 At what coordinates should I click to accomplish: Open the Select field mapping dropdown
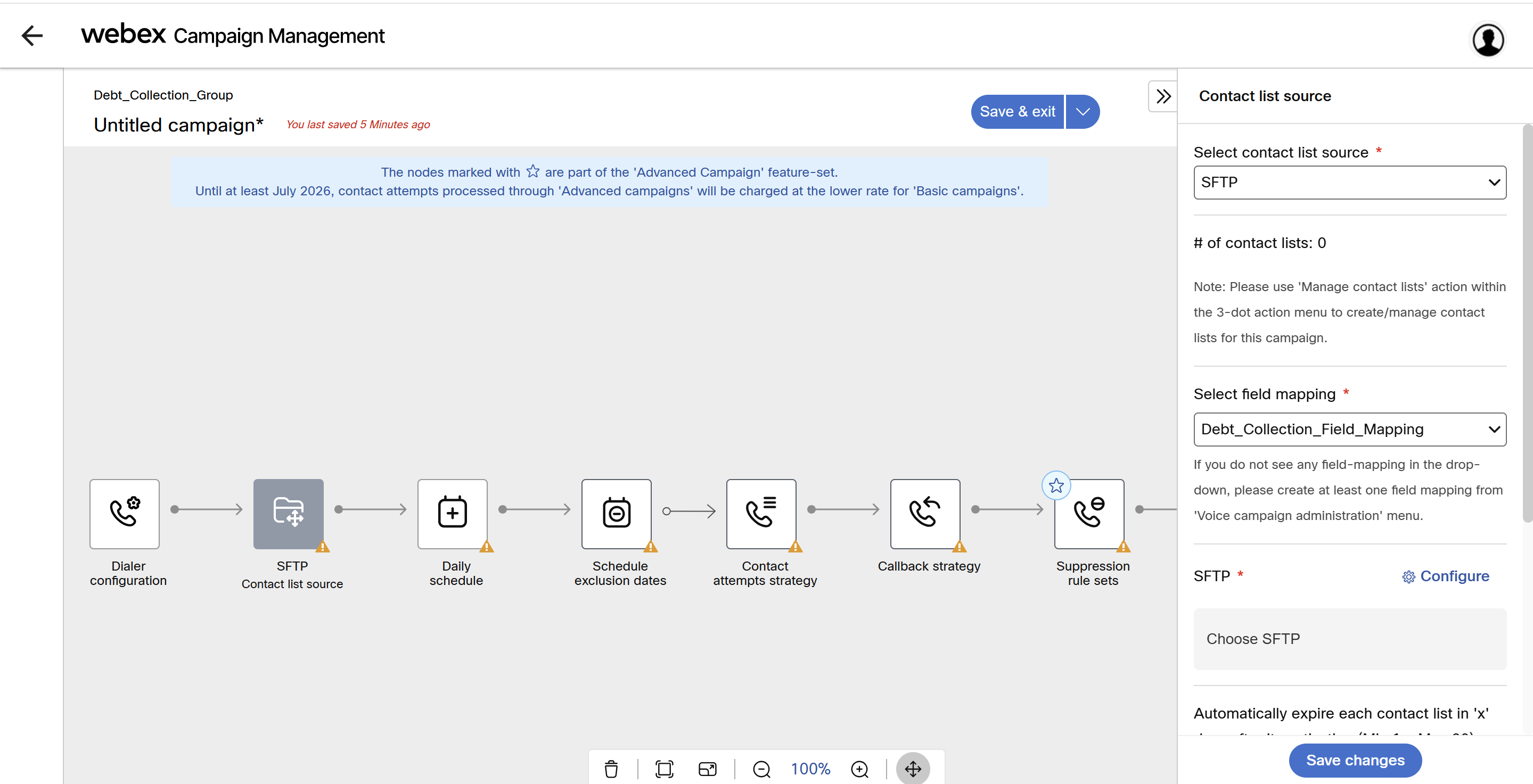[1349, 429]
